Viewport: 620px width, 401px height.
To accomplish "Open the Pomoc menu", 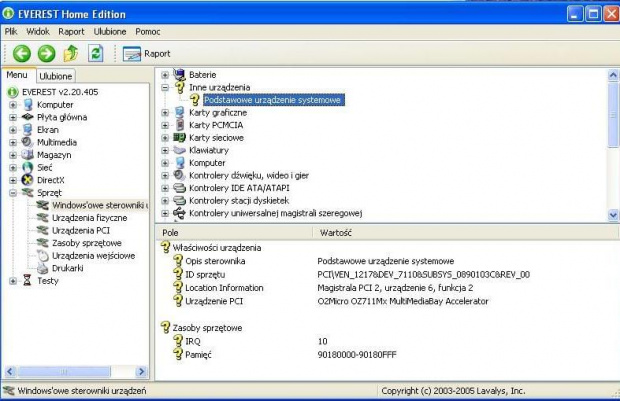I will tap(147, 31).
